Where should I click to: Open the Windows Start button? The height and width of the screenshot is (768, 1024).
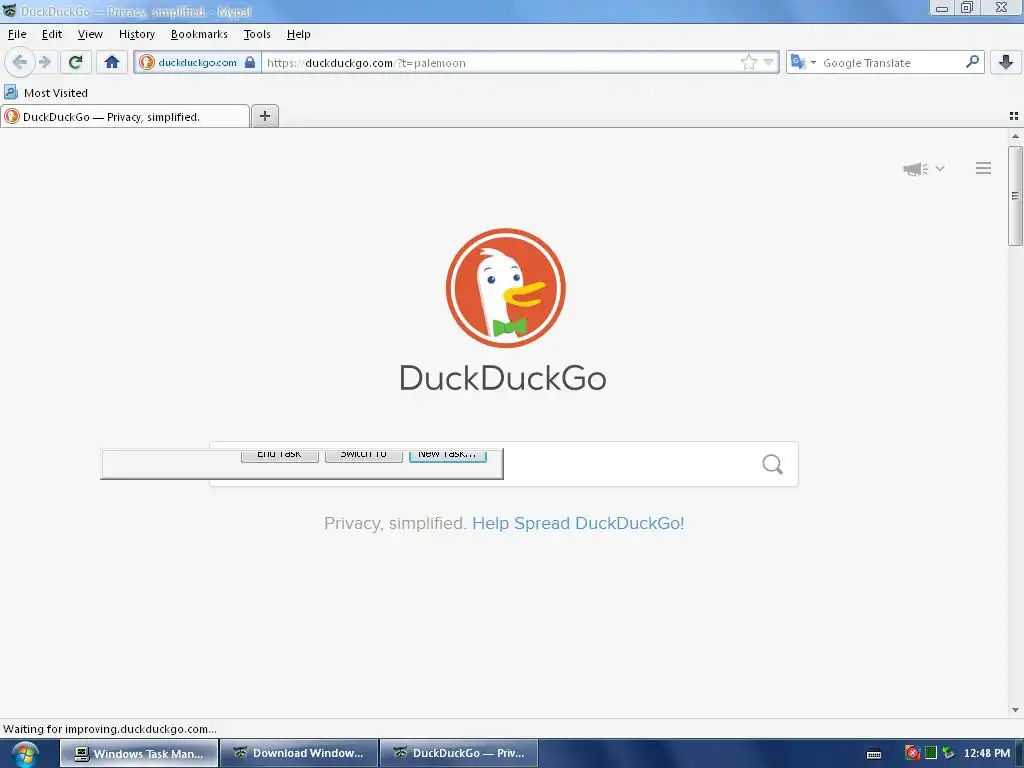pos(24,754)
